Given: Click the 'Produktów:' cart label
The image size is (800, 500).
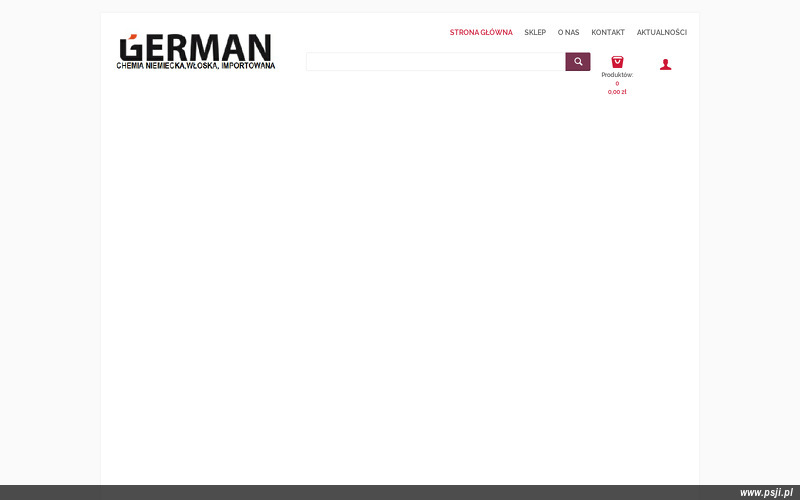Looking at the screenshot, I should (617, 75).
